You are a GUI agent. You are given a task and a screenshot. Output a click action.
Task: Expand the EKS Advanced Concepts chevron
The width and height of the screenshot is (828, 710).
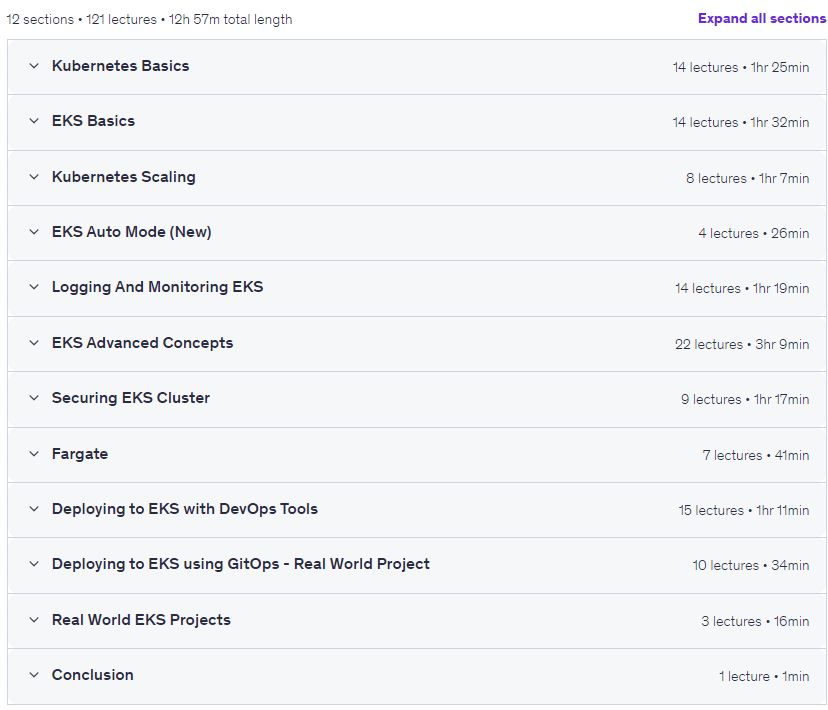coord(34,343)
